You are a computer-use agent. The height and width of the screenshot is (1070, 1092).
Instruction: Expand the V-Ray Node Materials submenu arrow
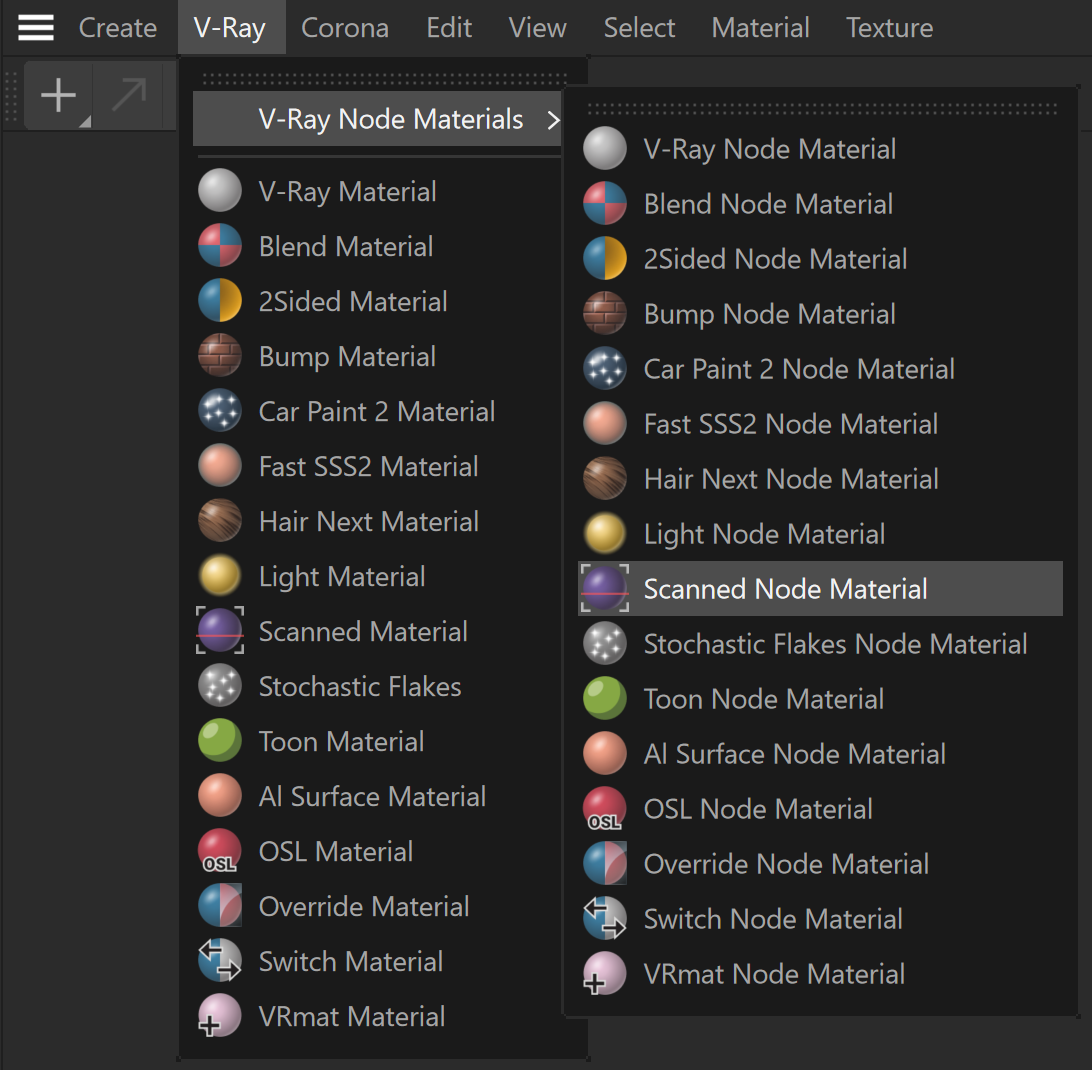click(x=553, y=120)
